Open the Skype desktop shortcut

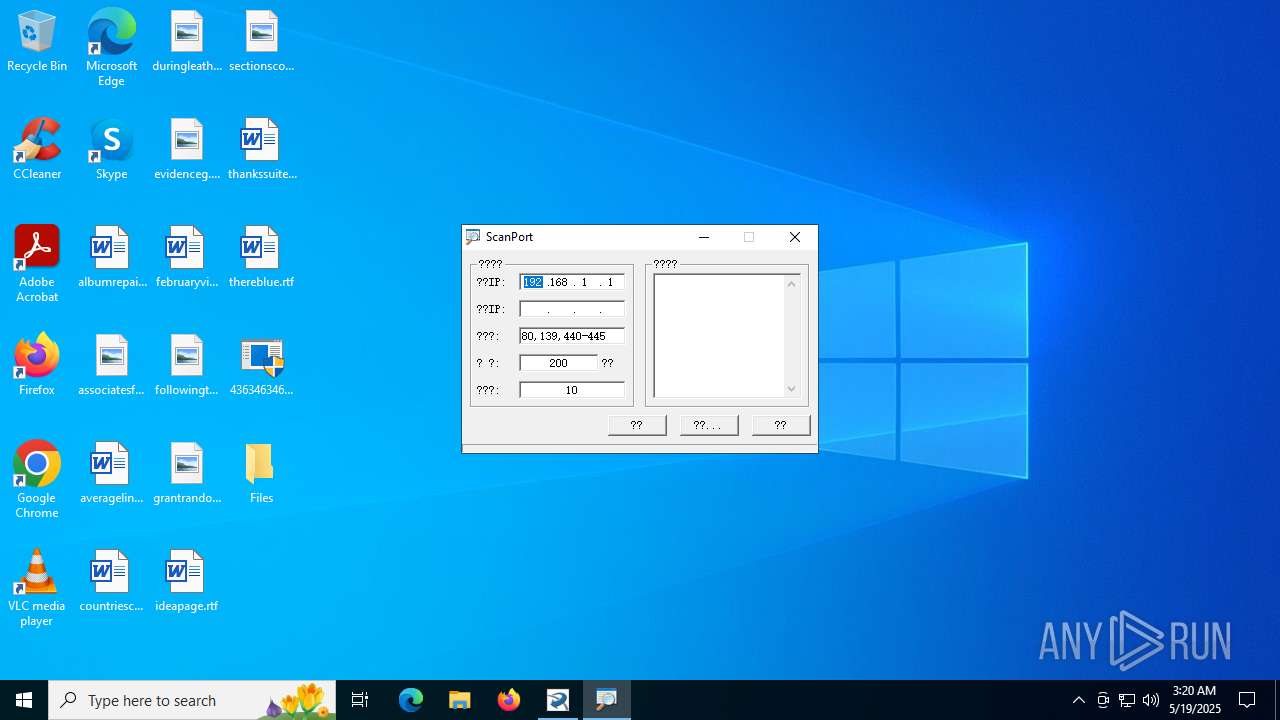(x=111, y=150)
